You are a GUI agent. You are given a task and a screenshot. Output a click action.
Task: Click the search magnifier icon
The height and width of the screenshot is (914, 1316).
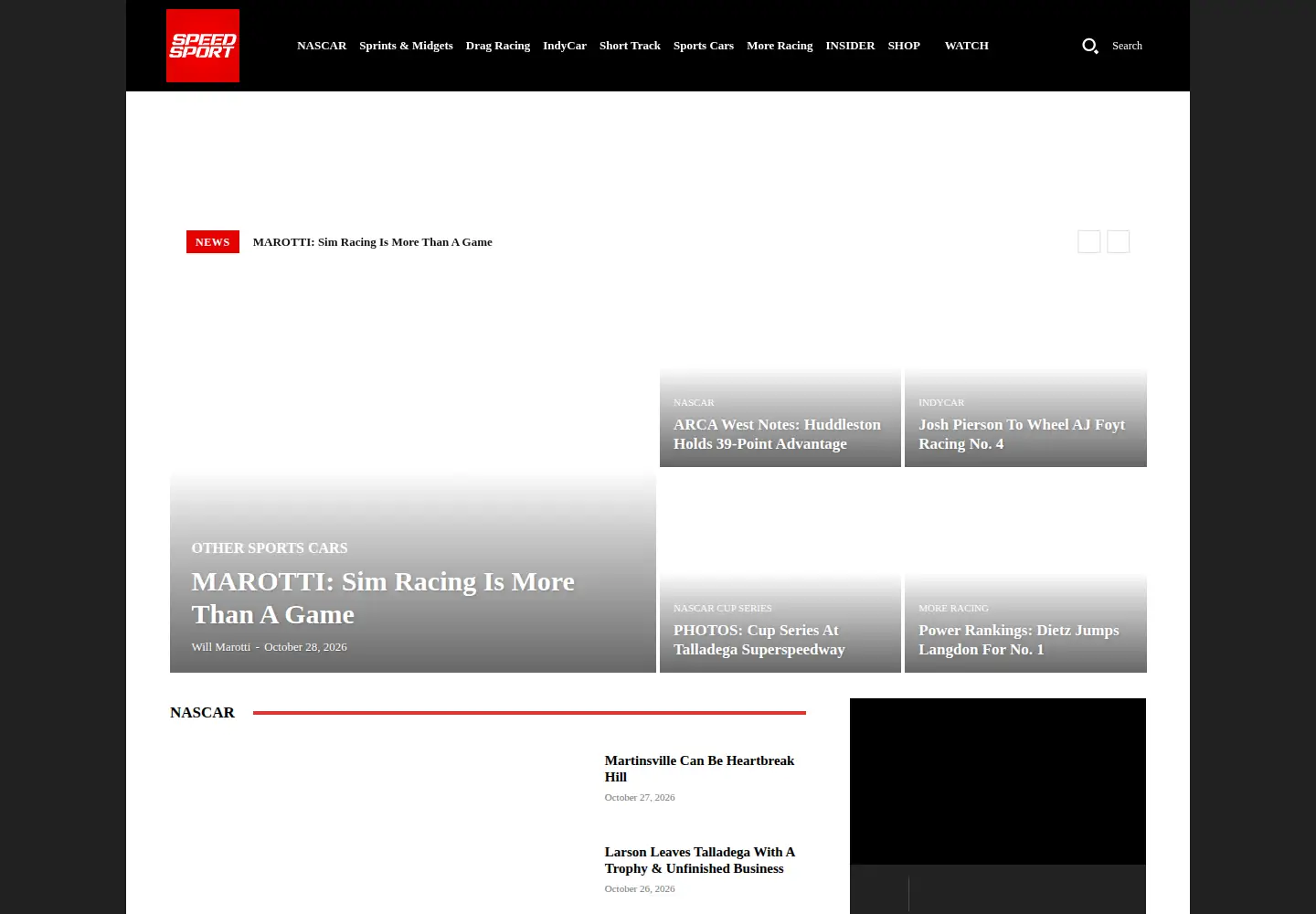pos(1090,46)
